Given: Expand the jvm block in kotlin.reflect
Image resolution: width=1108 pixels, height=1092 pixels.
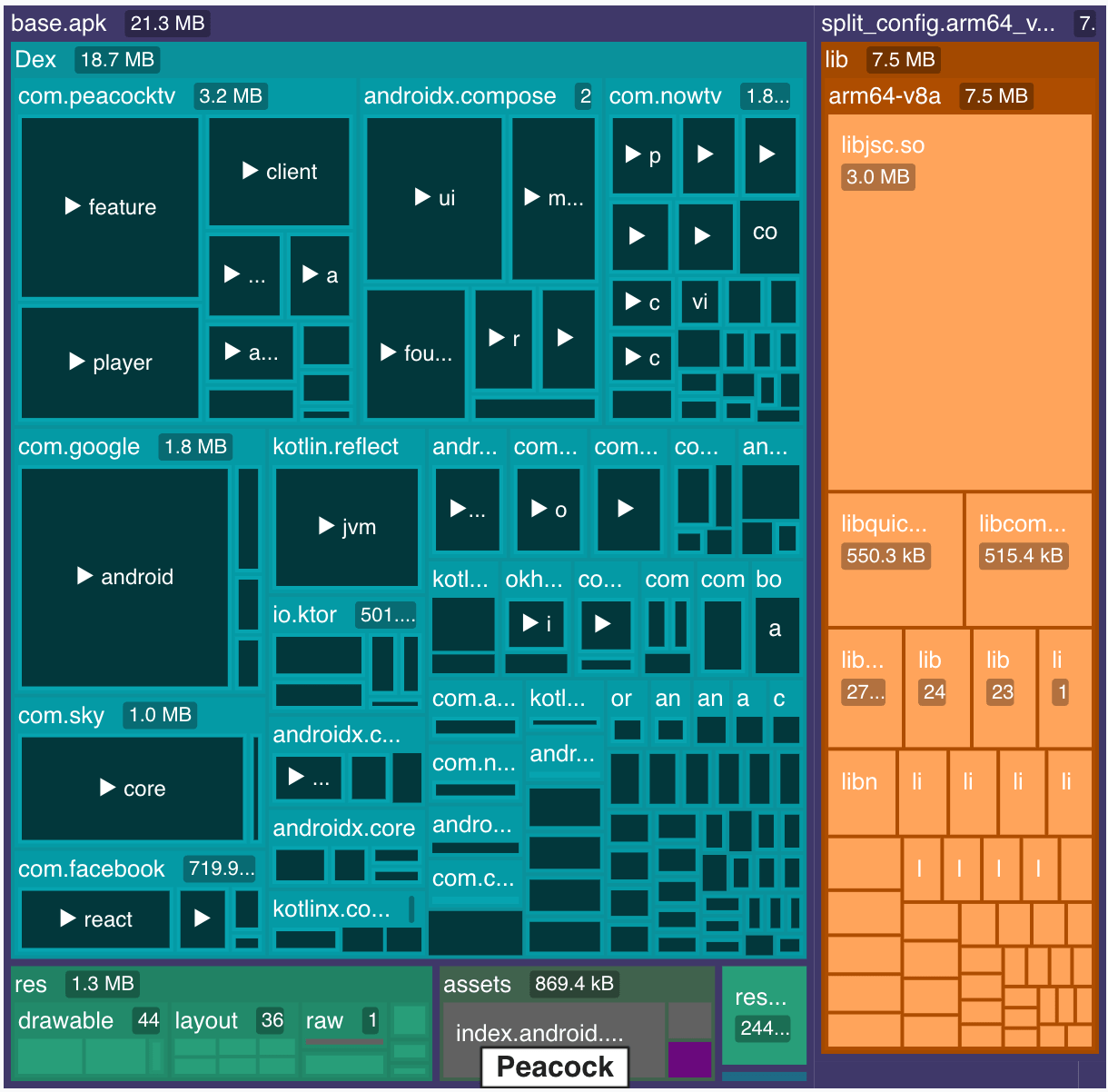Looking at the screenshot, I should (347, 527).
